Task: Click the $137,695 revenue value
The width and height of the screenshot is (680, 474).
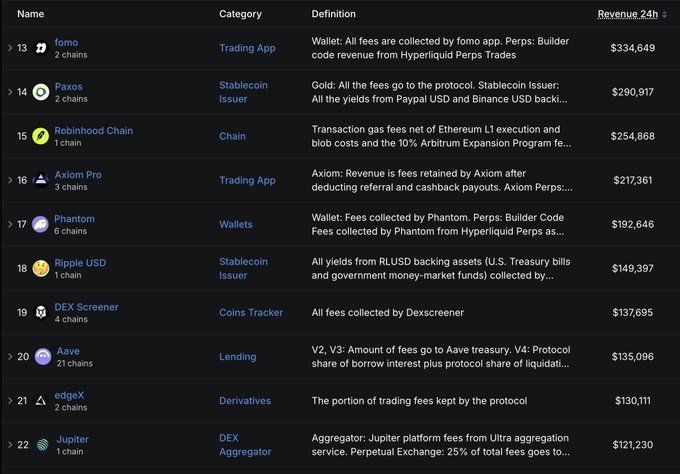Action: coord(632,312)
